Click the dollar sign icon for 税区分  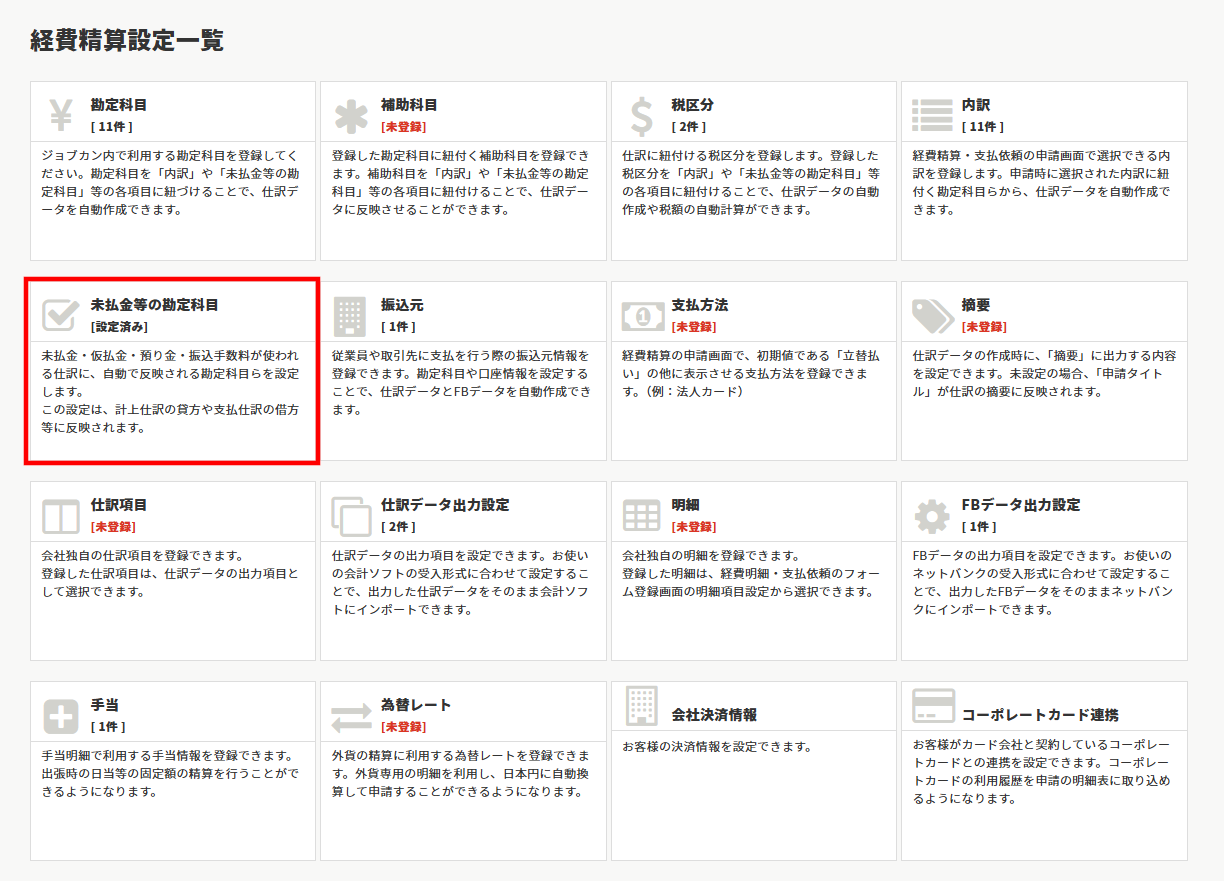pos(641,115)
